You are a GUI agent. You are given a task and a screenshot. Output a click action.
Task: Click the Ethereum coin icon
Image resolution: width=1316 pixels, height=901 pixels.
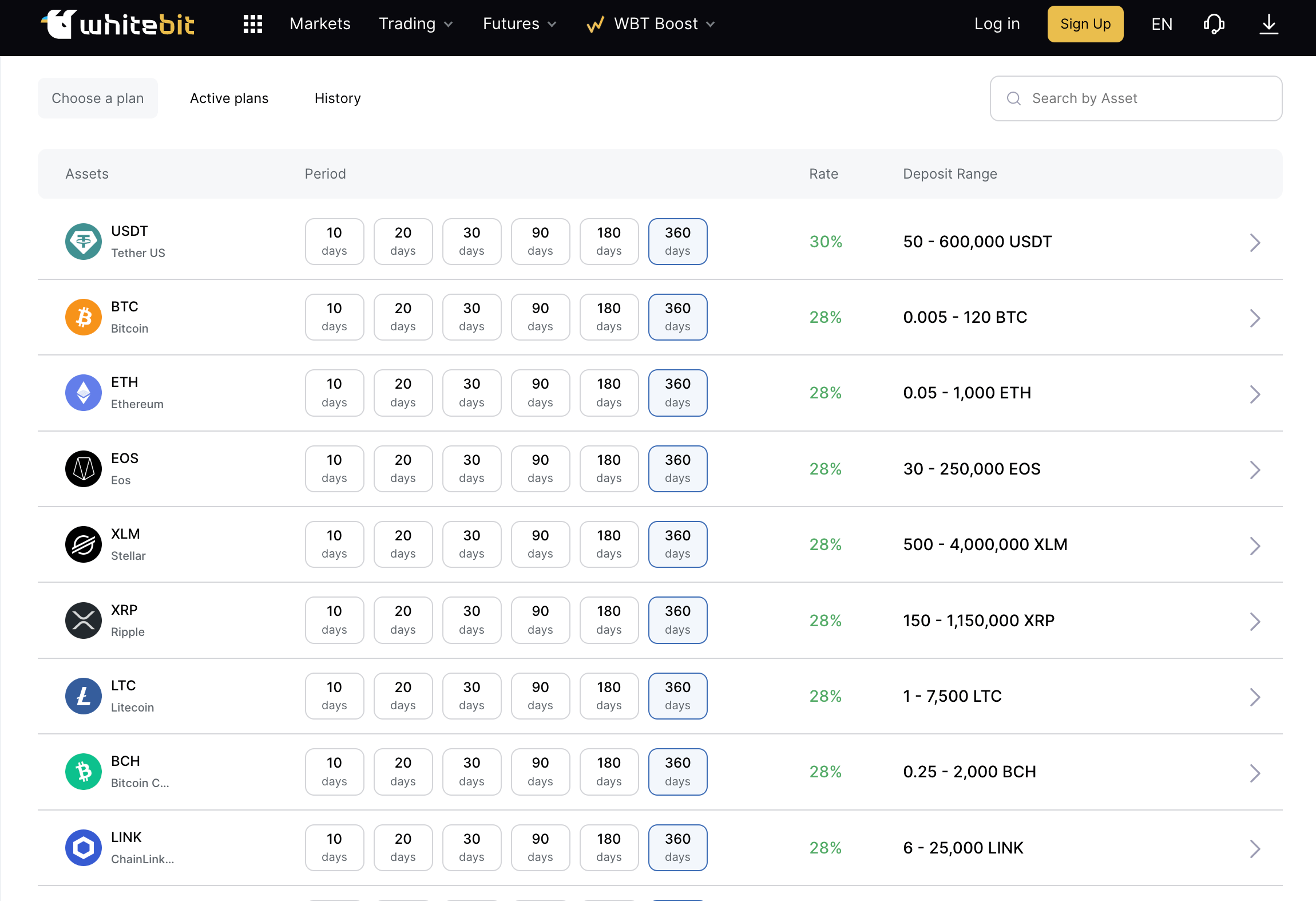click(x=84, y=393)
